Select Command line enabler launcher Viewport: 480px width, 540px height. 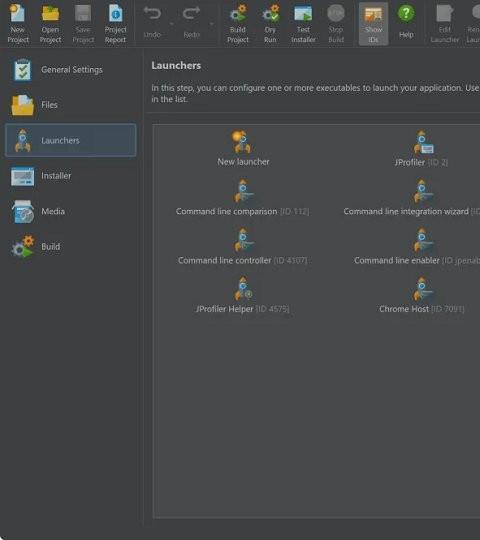(417, 246)
